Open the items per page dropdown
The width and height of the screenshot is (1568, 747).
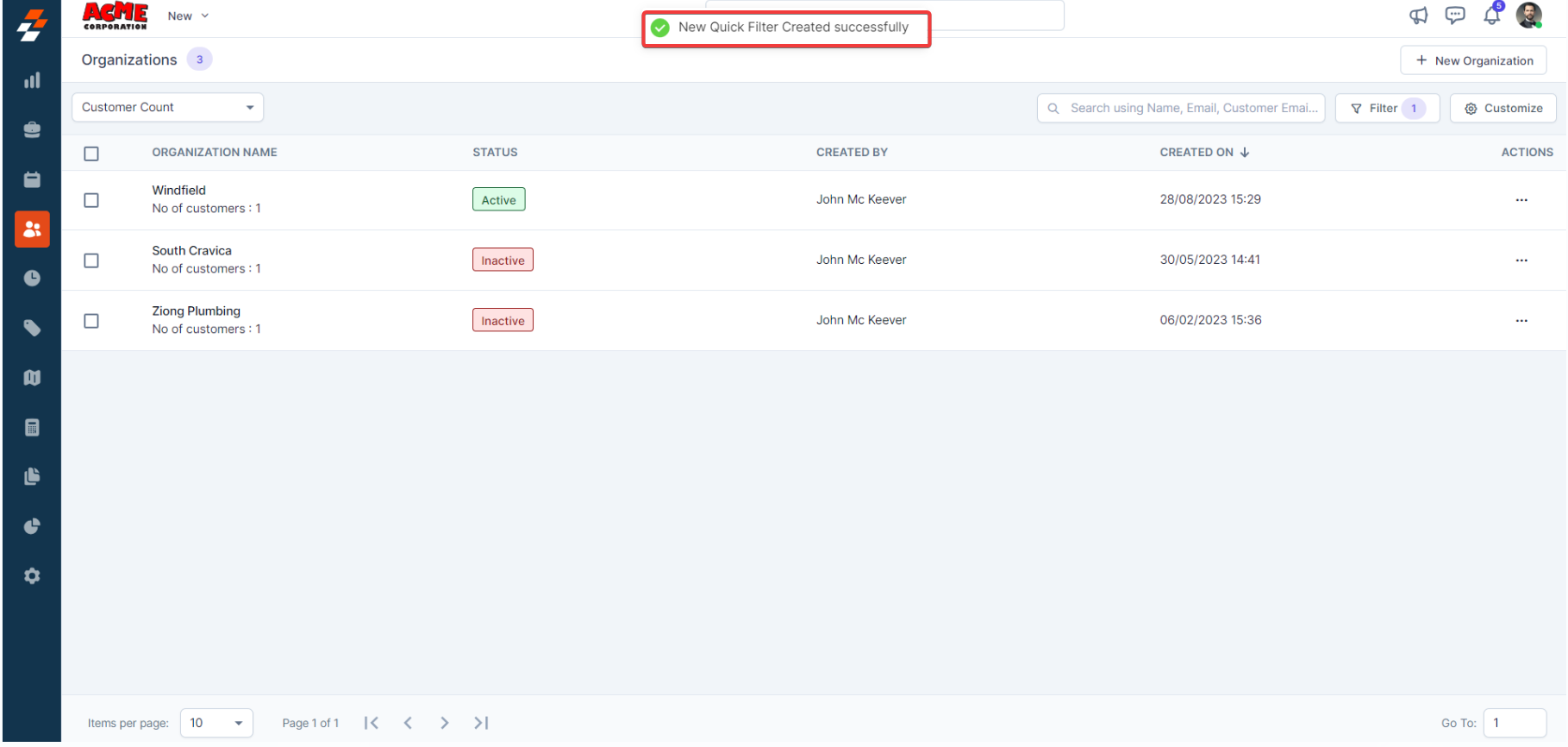click(x=216, y=723)
